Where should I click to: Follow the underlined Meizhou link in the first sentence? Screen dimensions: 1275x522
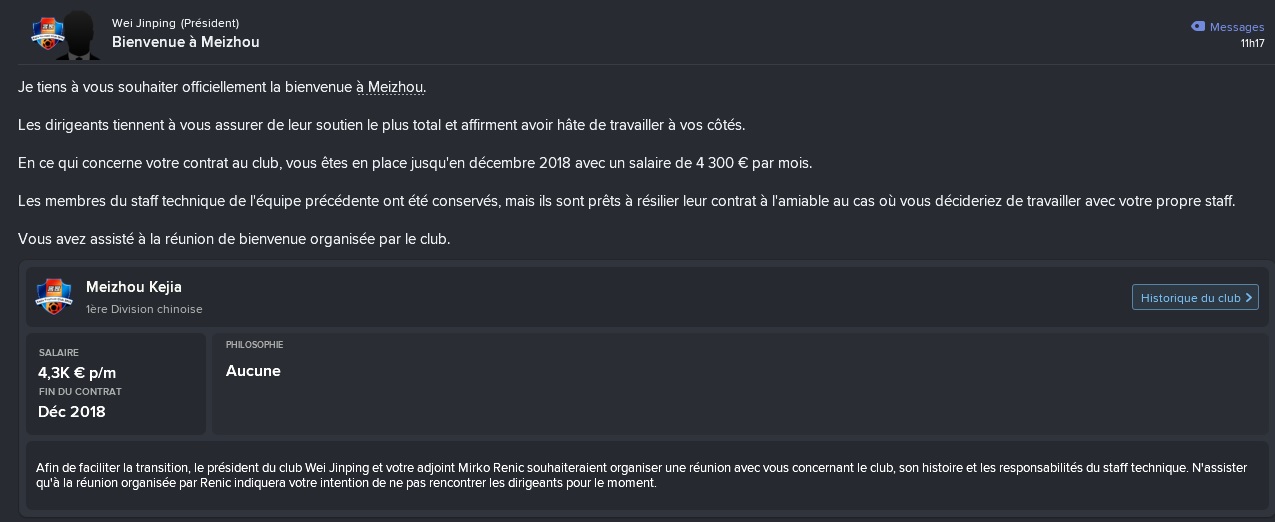tap(396, 87)
